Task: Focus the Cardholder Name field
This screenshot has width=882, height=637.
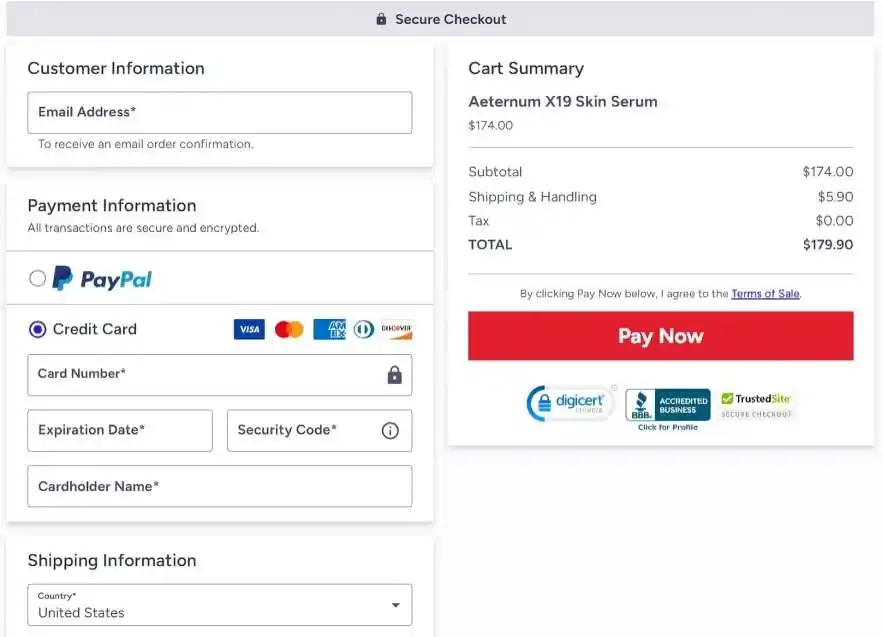Action: point(220,486)
